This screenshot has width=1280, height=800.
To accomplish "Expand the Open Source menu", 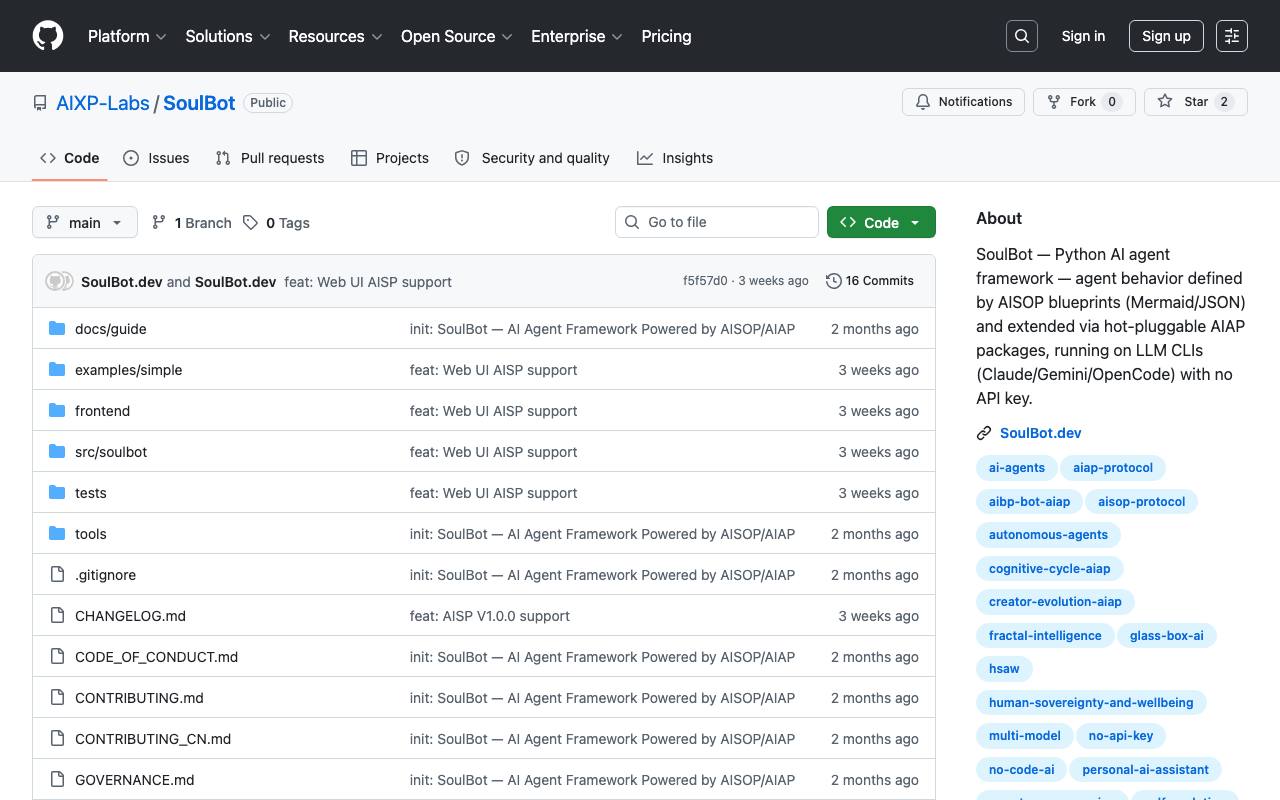I will click(x=457, y=36).
